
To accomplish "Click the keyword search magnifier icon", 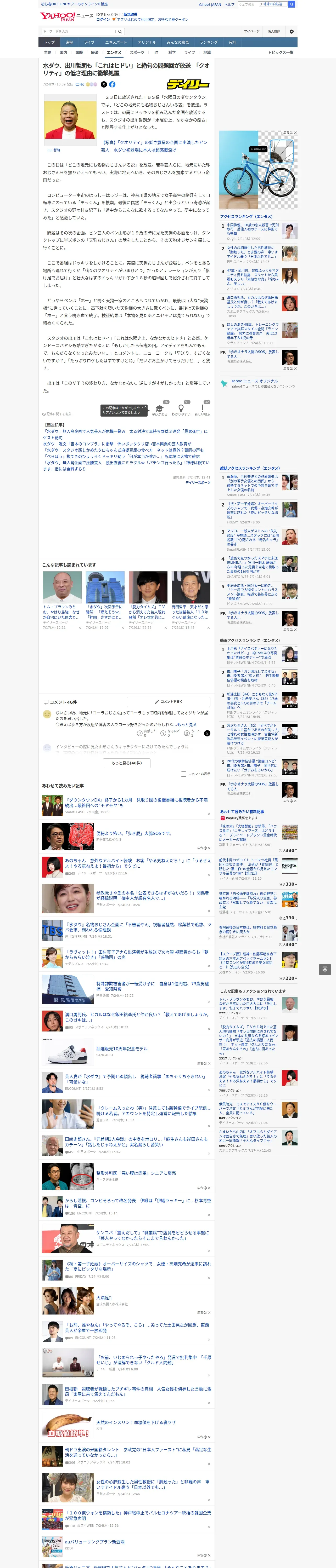I will (x=120, y=32).
